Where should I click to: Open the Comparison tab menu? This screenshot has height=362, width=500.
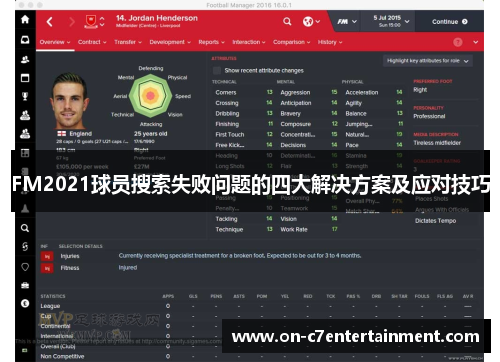(x=292, y=42)
